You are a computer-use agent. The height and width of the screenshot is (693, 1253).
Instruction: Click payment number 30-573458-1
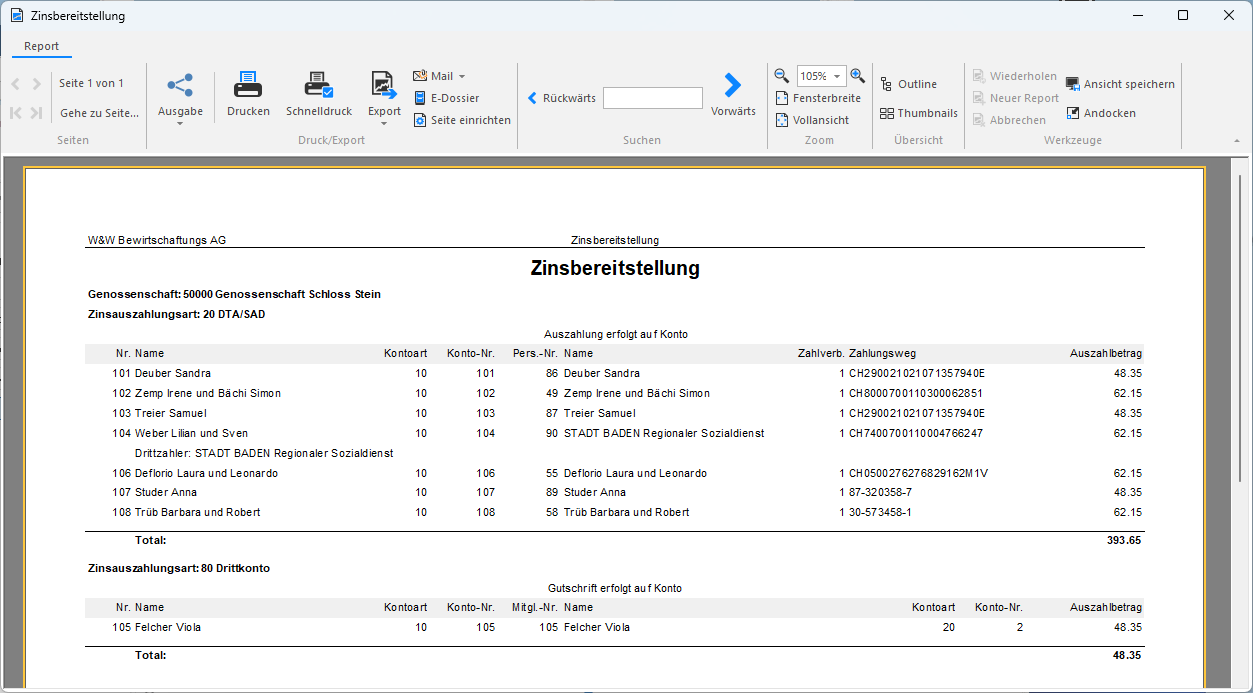pyautogui.click(x=880, y=512)
